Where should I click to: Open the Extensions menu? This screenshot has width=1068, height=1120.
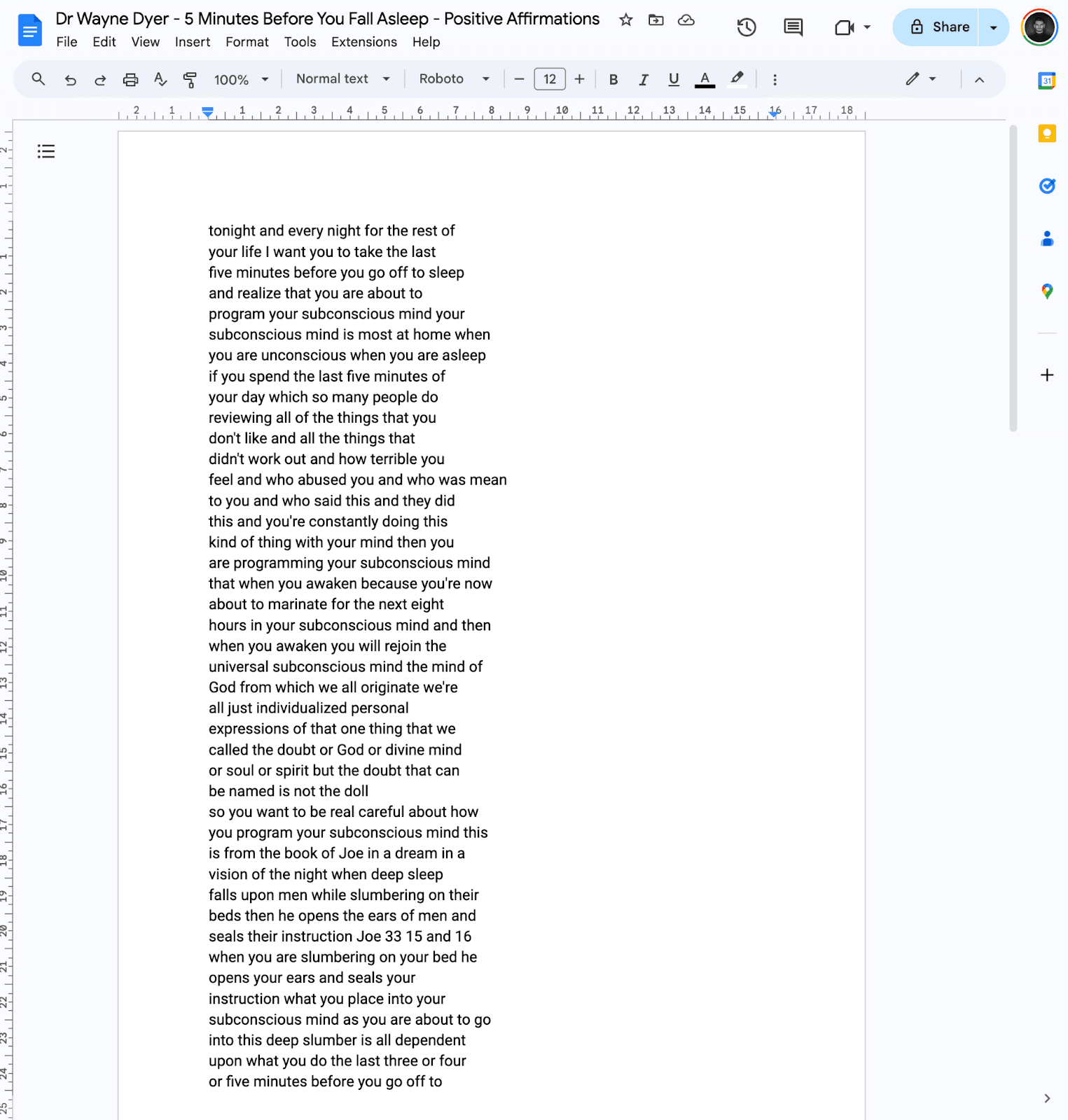pos(364,42)
